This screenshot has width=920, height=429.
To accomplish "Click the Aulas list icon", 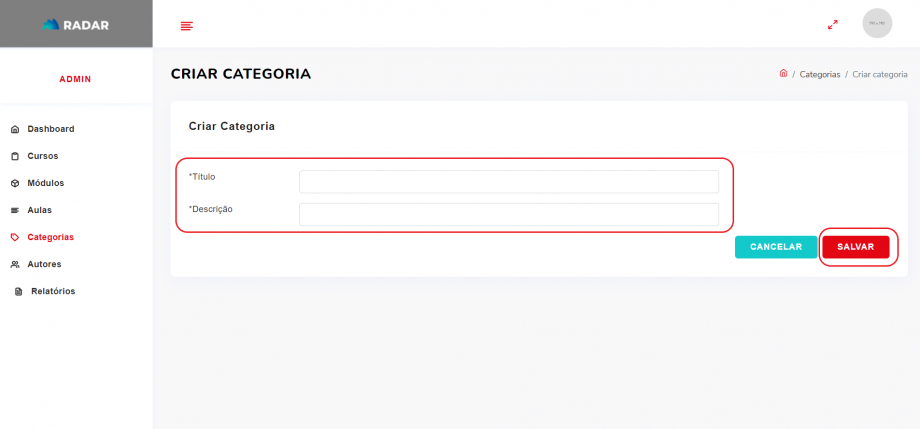I will point(15,210).
